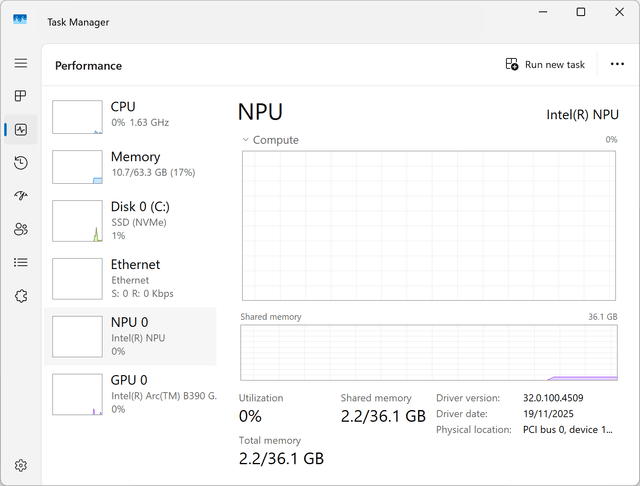Screen dimensions: 640x486
Task: Click the Utilization 0% value
Action: click(x=250, y=416)
